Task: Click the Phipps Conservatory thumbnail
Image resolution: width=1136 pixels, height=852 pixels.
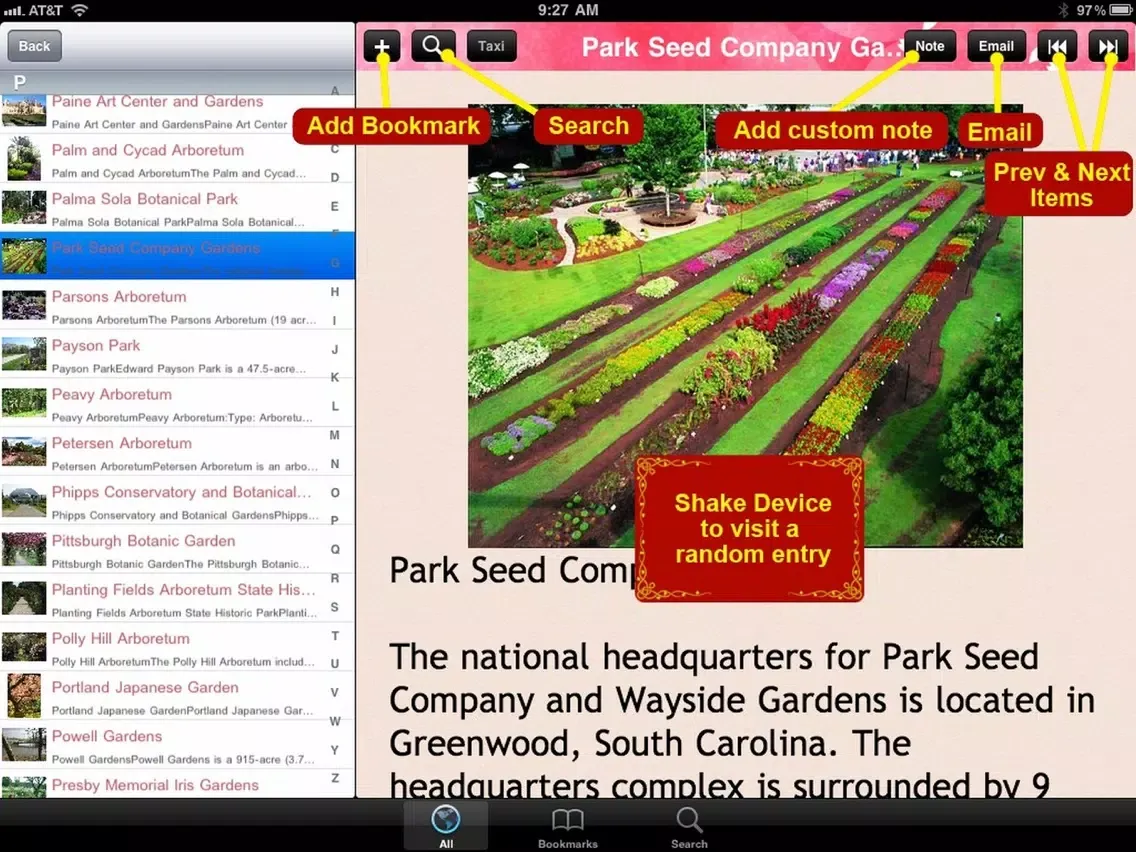Action: pyautogui.click(x=24, y=501)
